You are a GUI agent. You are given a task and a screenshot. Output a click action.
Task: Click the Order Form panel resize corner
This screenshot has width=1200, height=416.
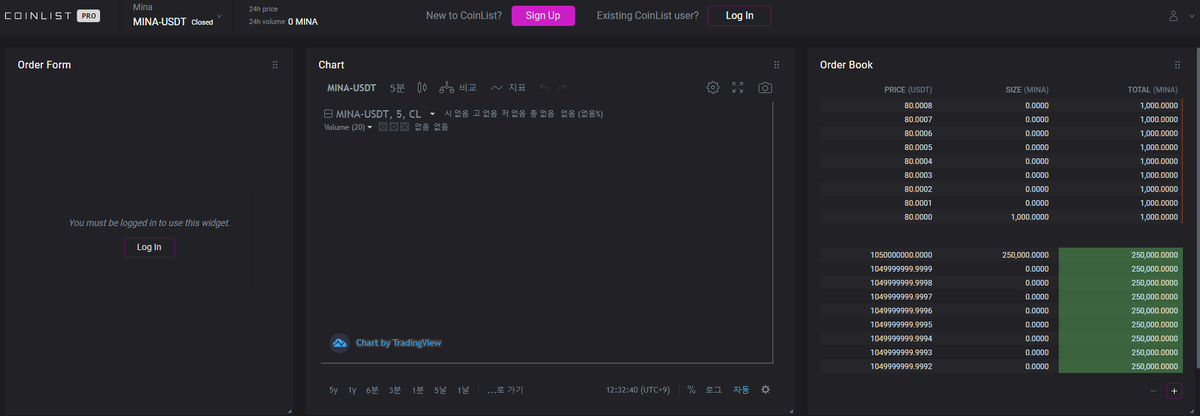290,409
